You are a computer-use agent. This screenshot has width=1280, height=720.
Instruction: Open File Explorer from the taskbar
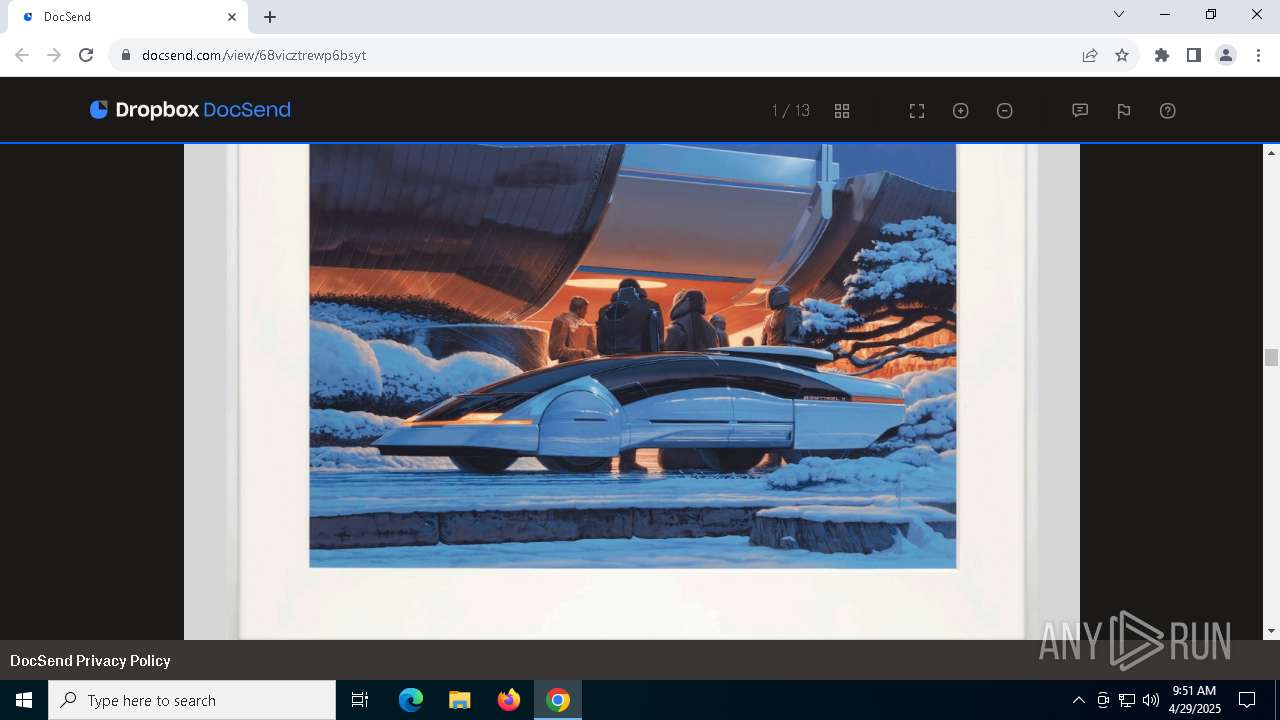459,700
